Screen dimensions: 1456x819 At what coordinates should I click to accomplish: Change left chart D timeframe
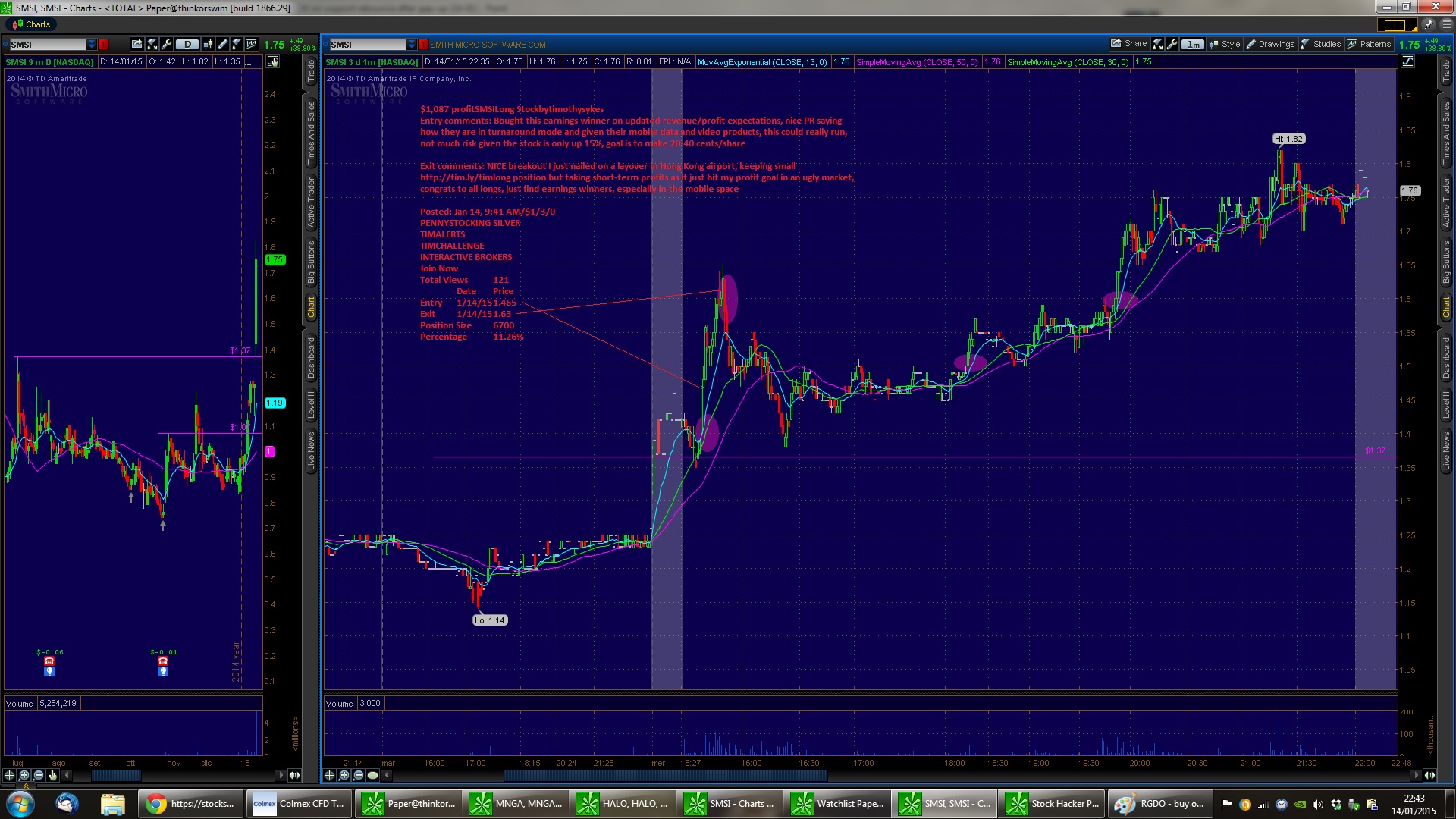tap(187, 44)
